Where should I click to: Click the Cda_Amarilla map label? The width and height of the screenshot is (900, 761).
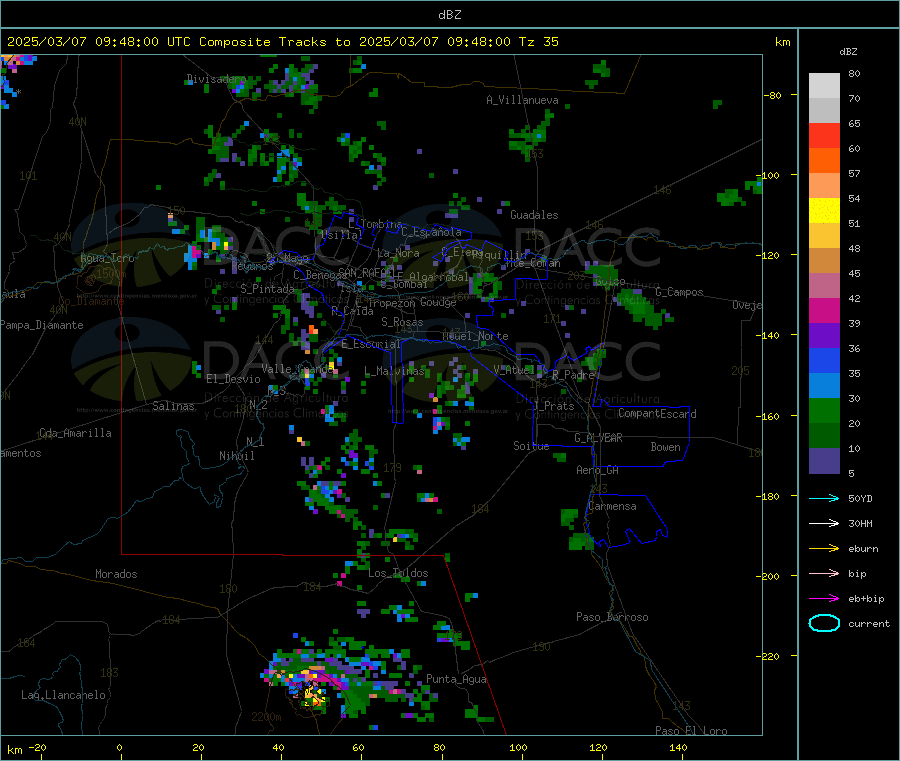(76, 433)
